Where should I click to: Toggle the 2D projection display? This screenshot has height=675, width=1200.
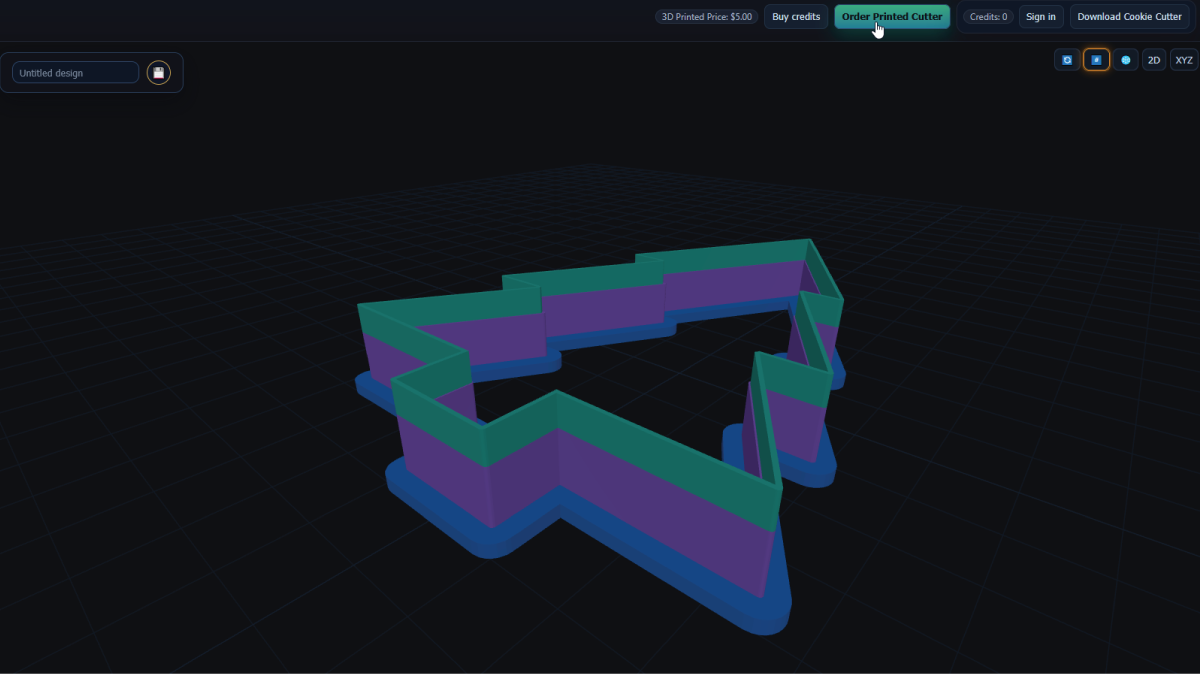[1155, 59]
